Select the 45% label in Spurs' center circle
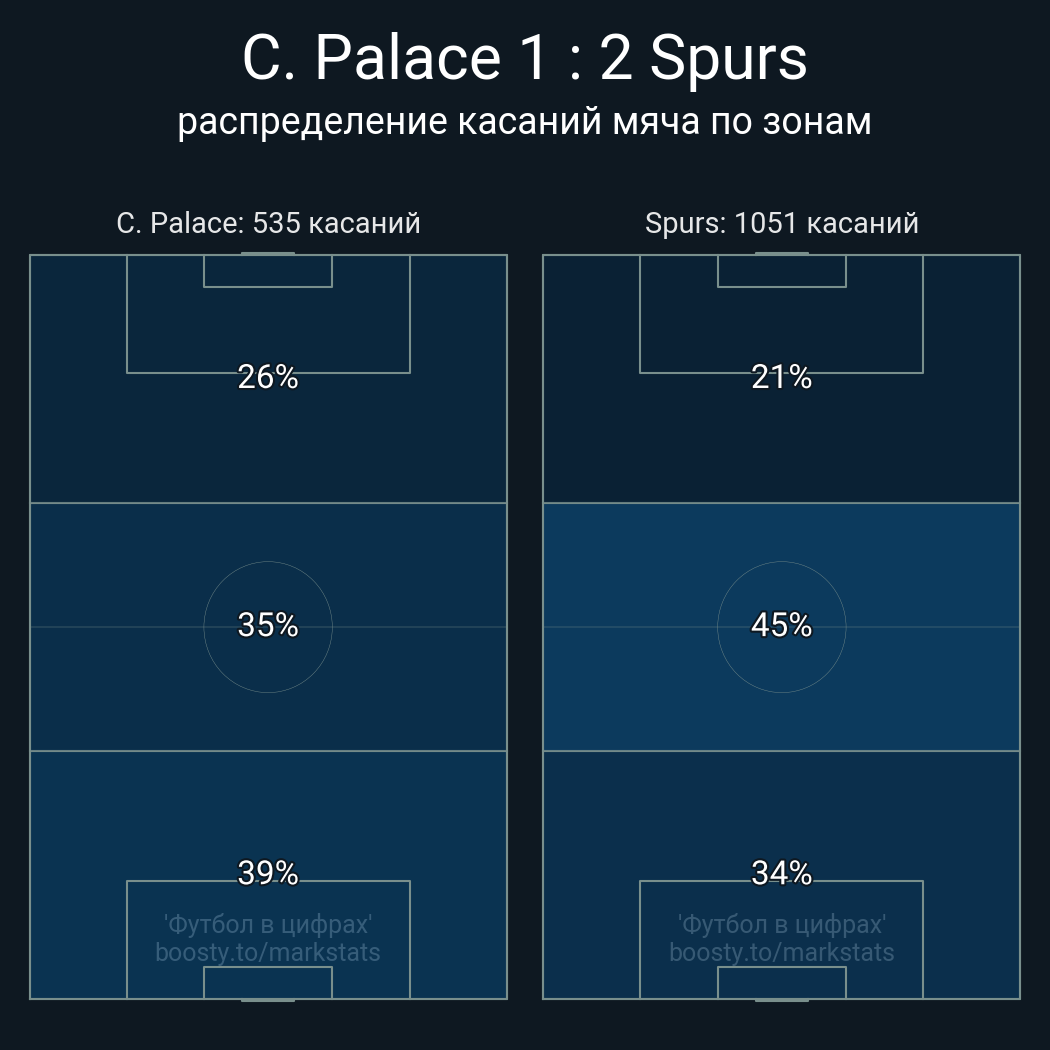This screenshot has height=1050, width=1050. tap(781, 625)
